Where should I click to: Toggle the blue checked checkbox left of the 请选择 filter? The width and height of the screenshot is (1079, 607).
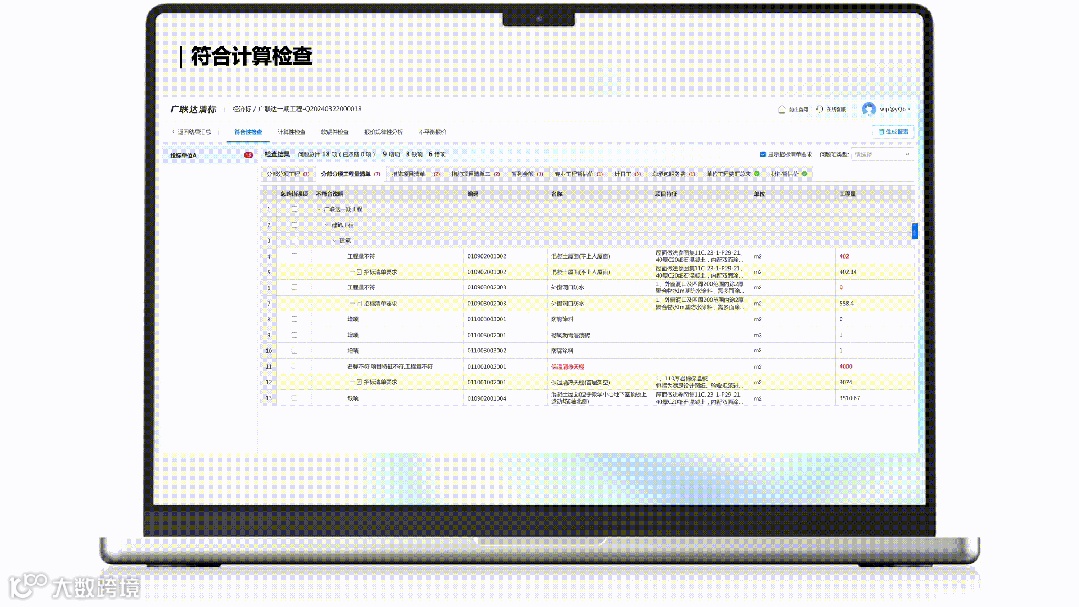[x=762, y=155]
